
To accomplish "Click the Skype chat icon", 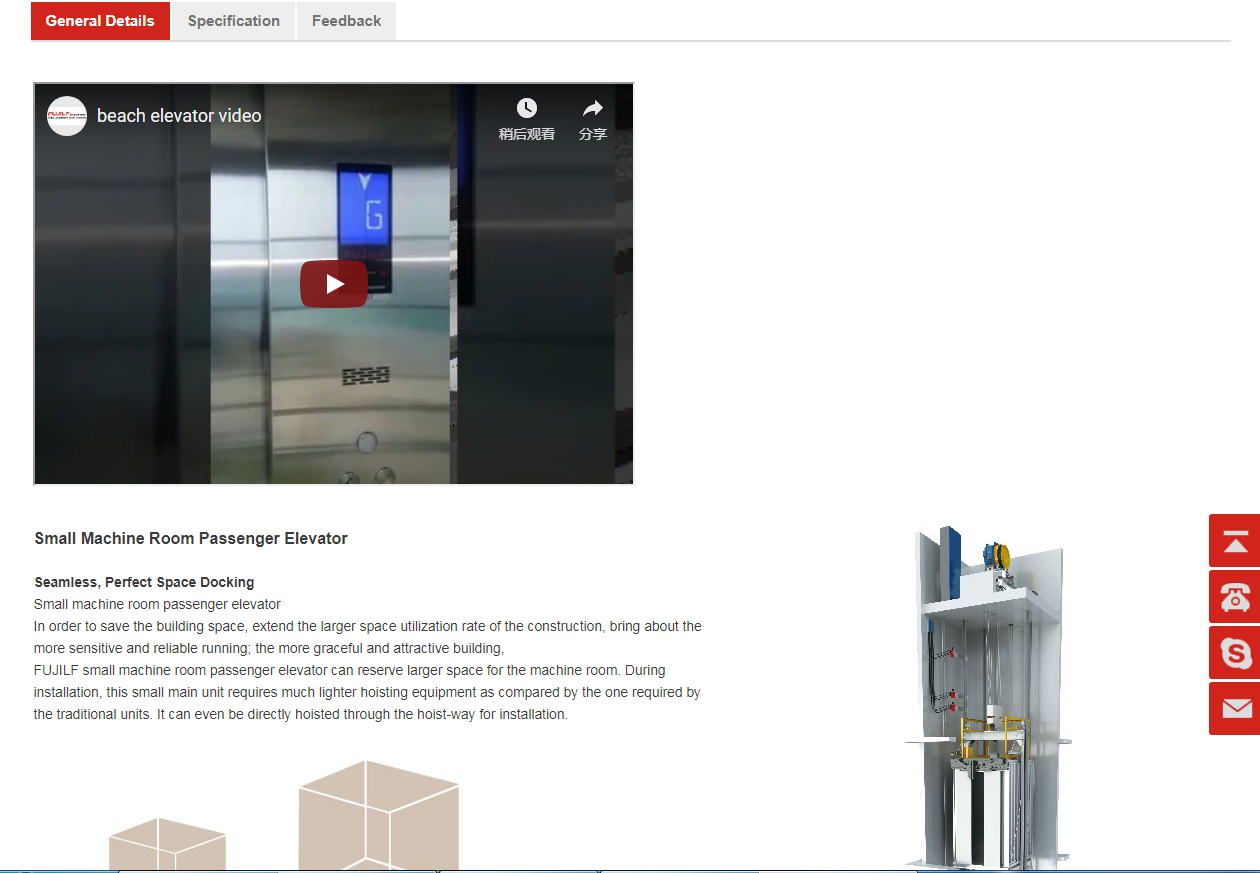I will tap(1236, 653).
